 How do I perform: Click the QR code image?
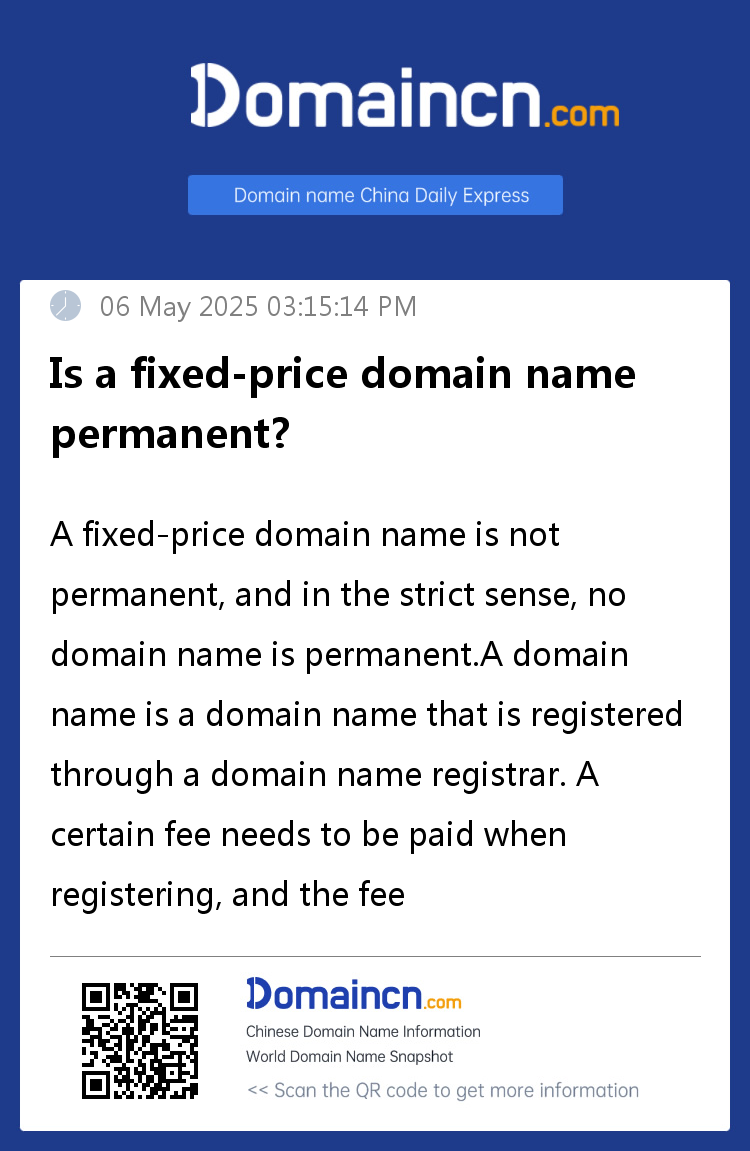pyautogui.click(x=139, y=1041)
